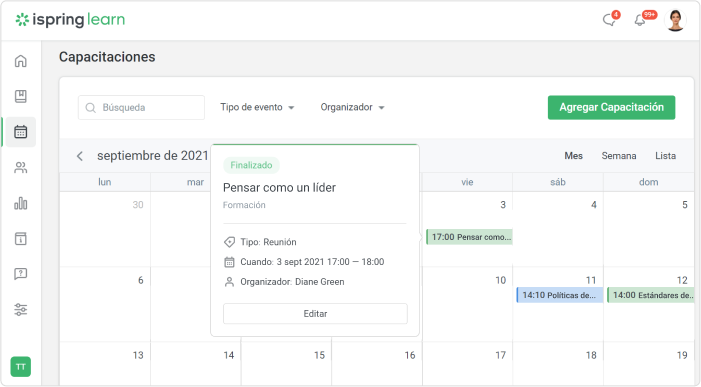Switch to Semana view
The image size is (701, 387).
[619, 156]
